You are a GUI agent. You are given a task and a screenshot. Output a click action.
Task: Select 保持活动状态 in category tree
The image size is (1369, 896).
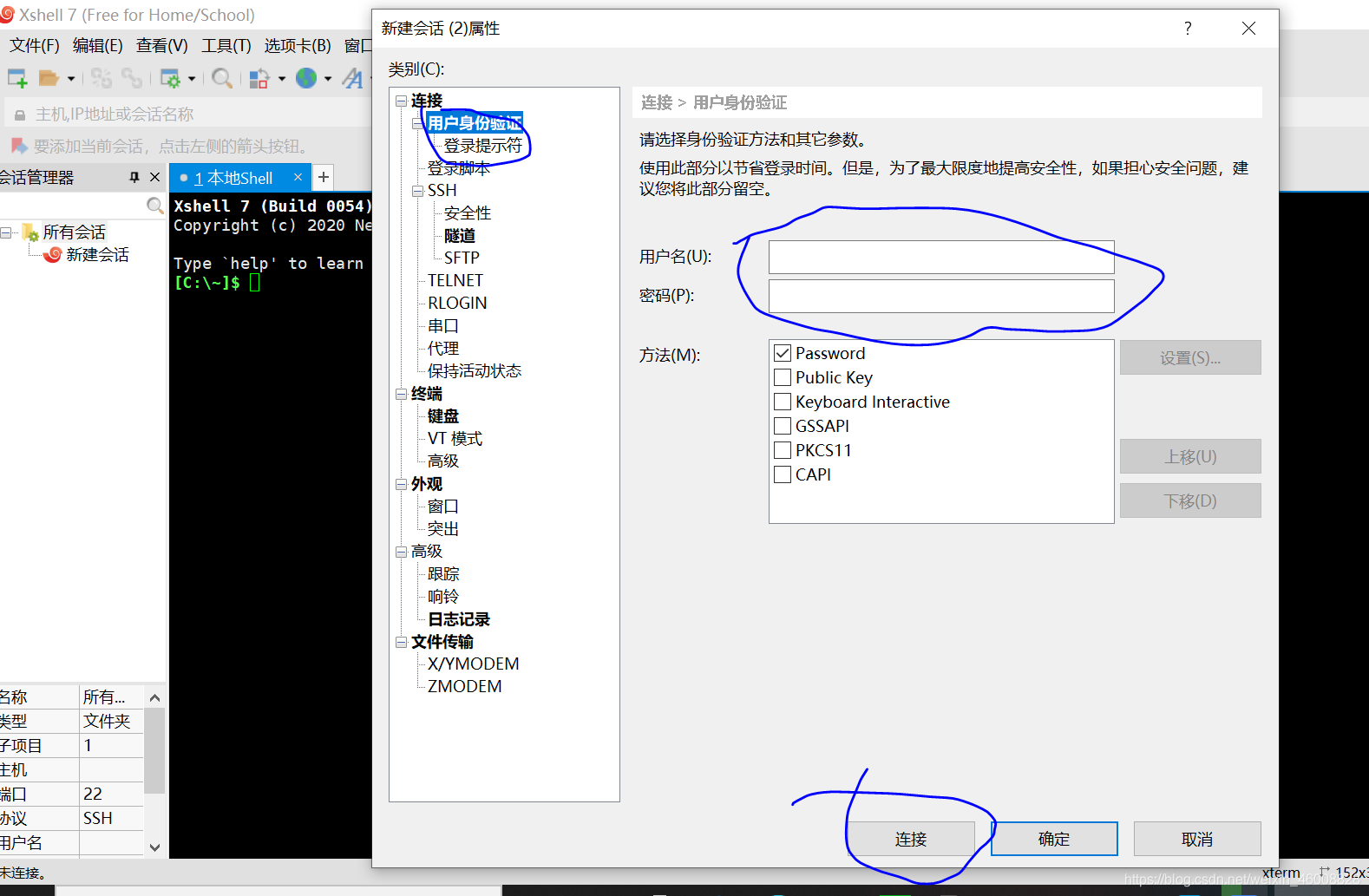coord(475,371)
